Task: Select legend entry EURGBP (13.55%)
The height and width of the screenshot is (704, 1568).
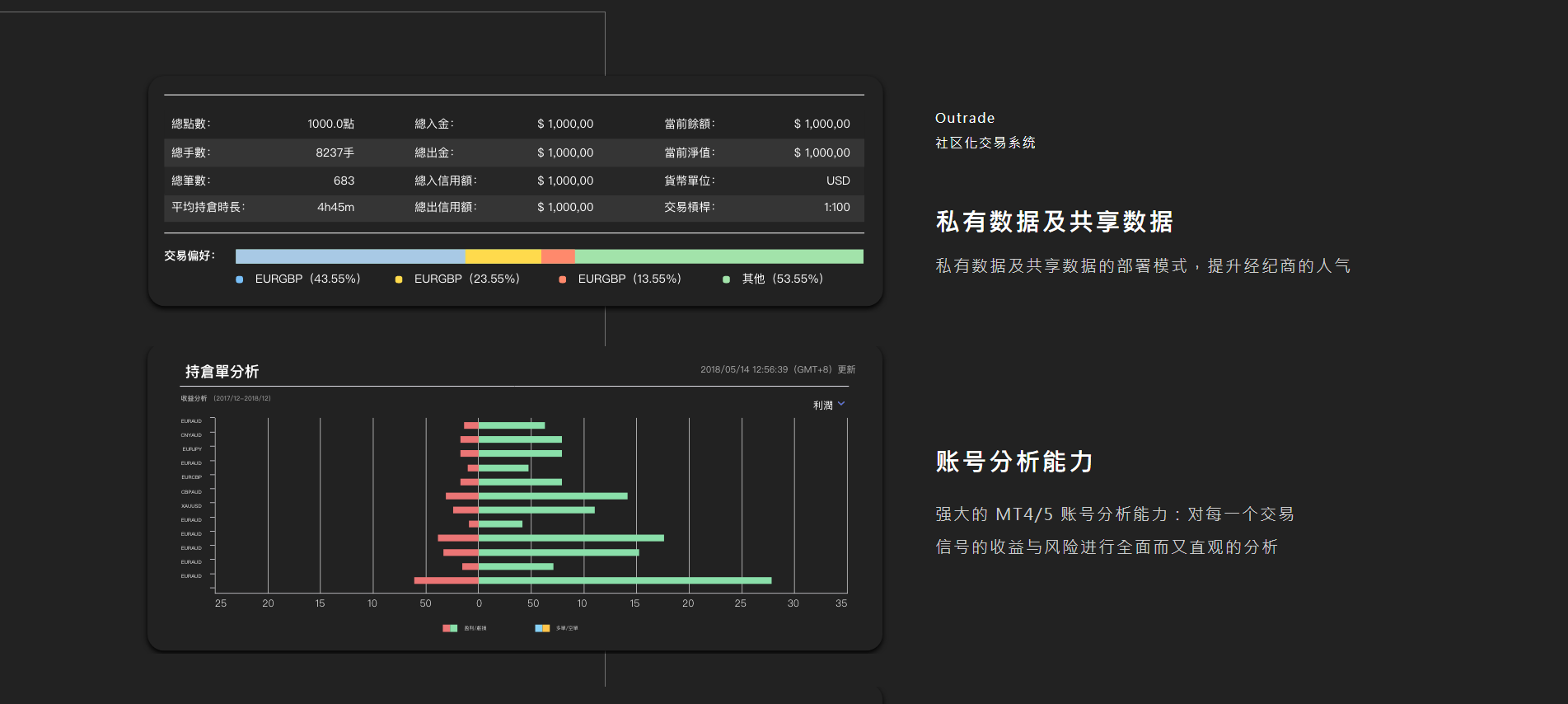Action: coord(620,279)
